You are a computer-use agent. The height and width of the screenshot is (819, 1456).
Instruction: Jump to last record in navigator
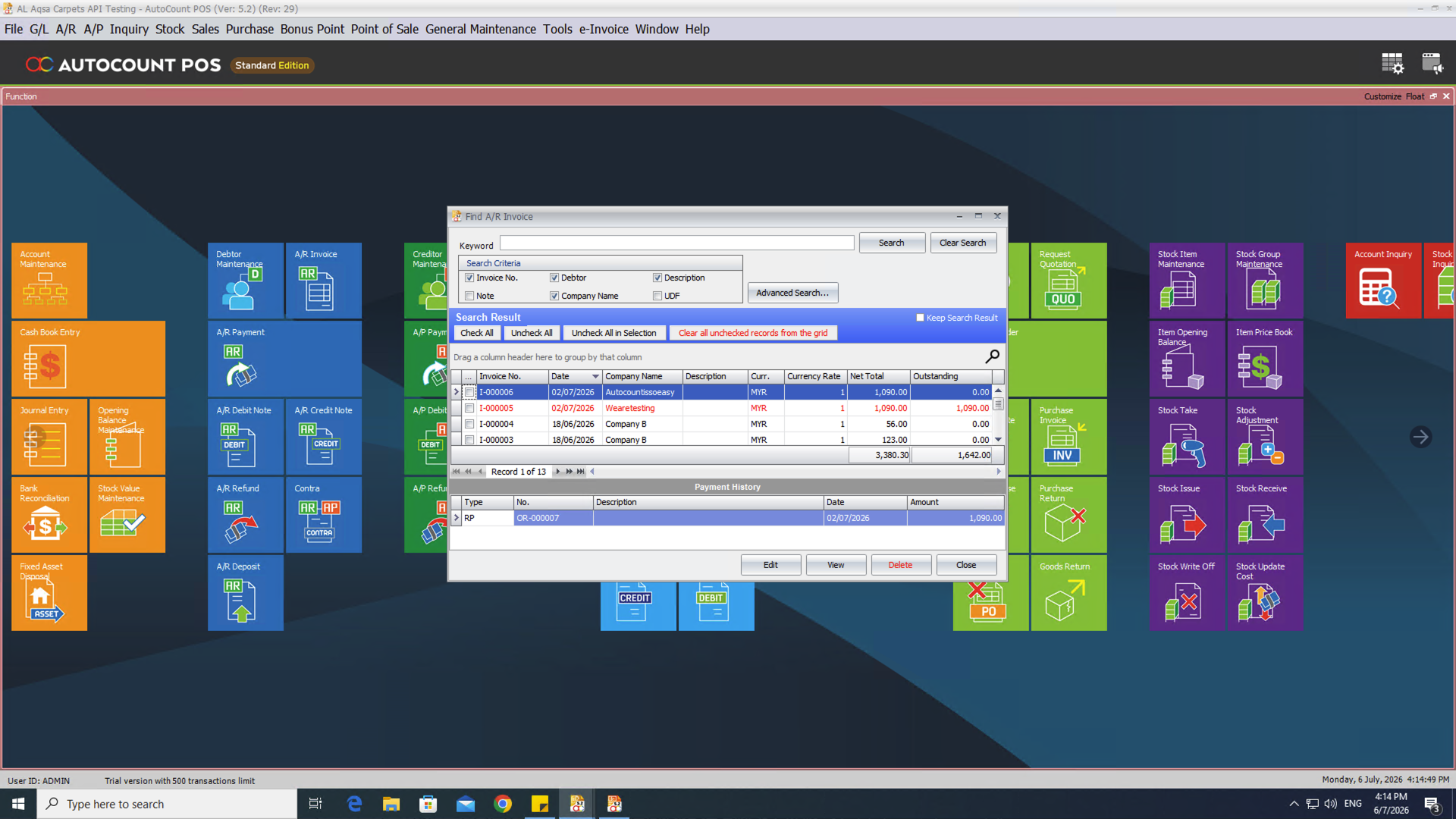[581, 472]
